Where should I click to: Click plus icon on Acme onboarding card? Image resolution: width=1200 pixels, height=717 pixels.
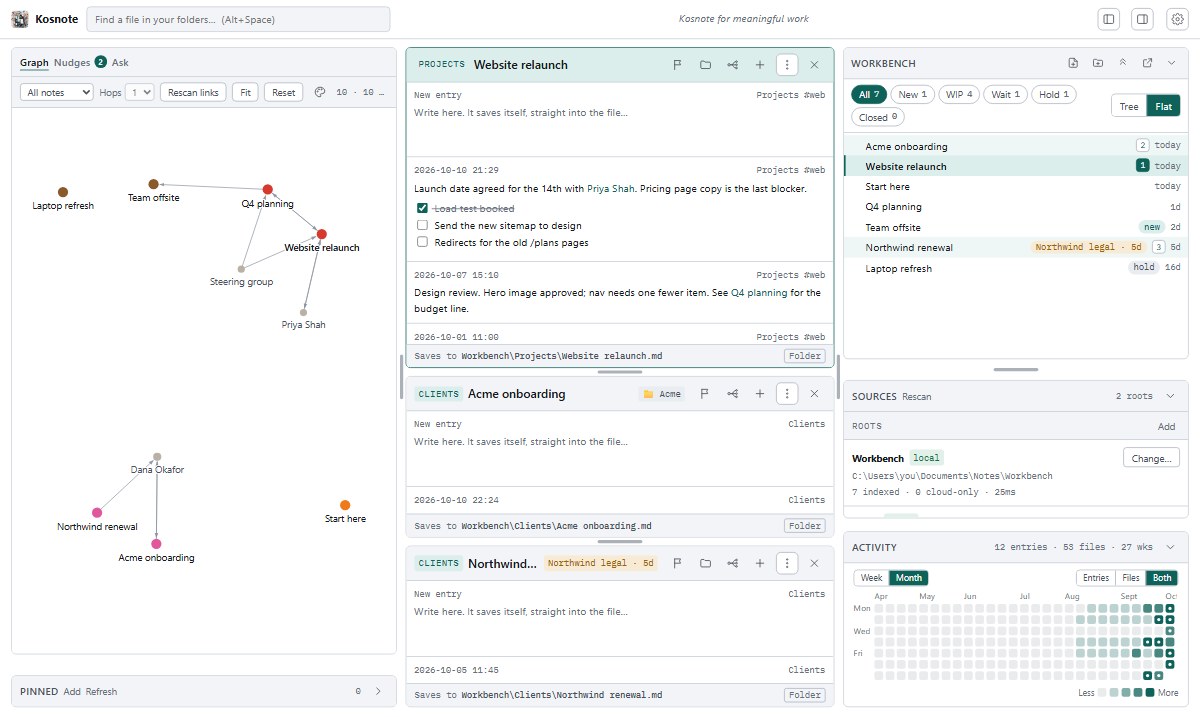760,394
